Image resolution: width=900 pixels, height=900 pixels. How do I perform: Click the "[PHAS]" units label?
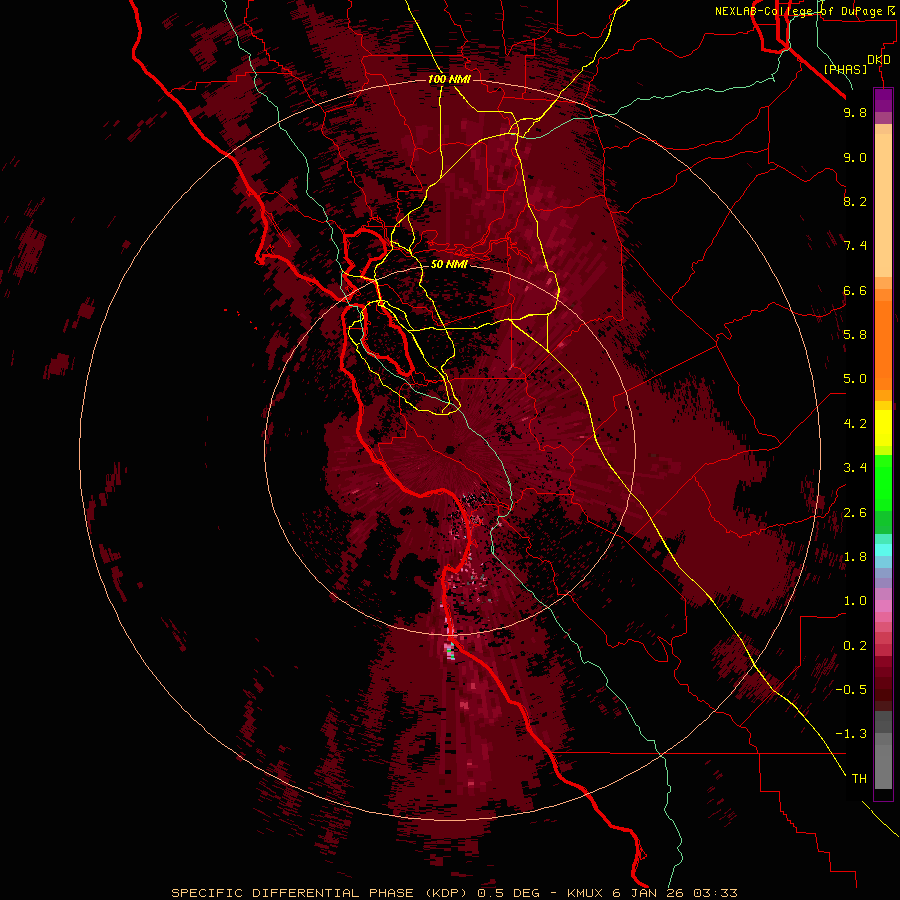point(845,70)
